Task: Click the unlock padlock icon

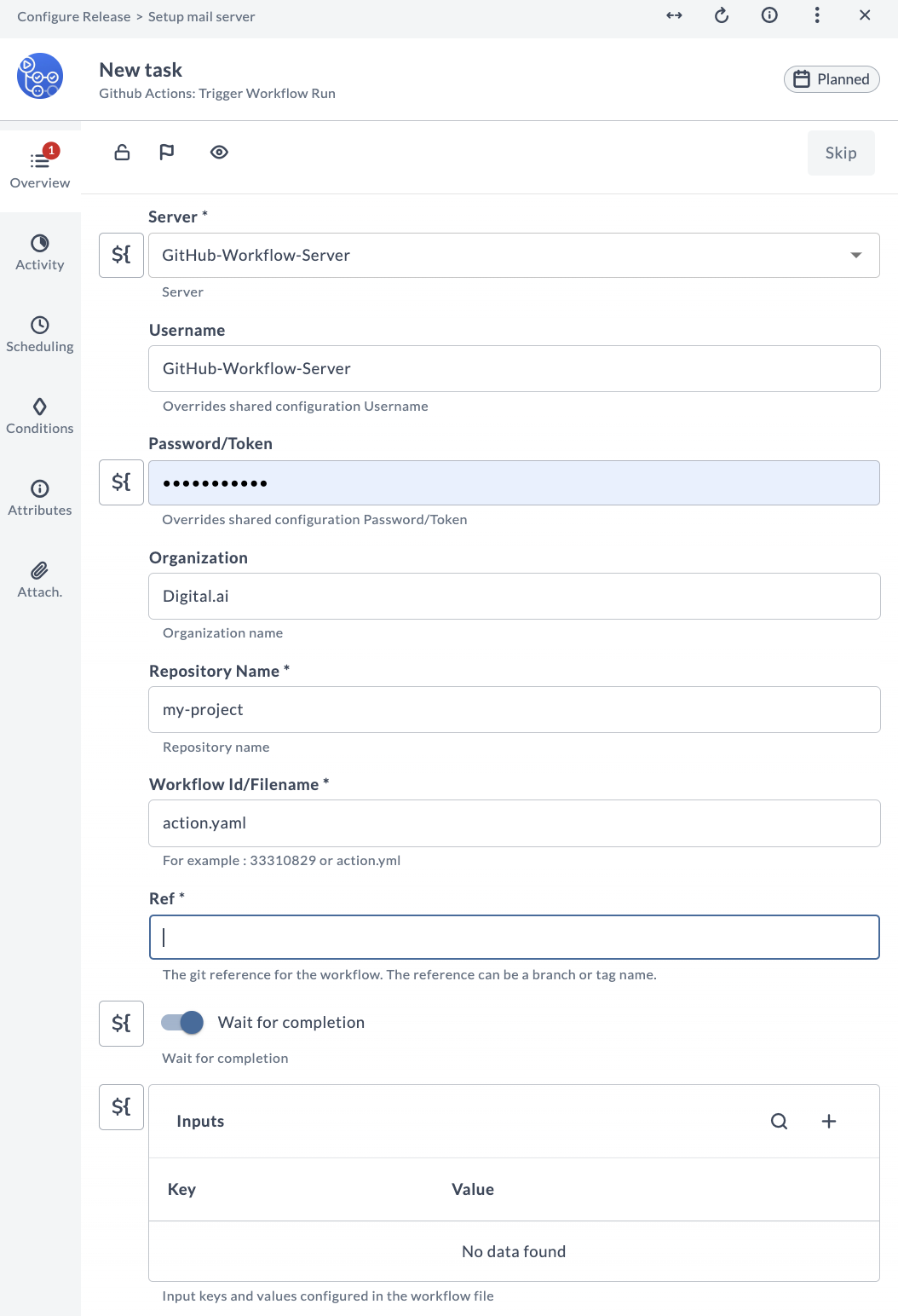Action: [122, 153]
